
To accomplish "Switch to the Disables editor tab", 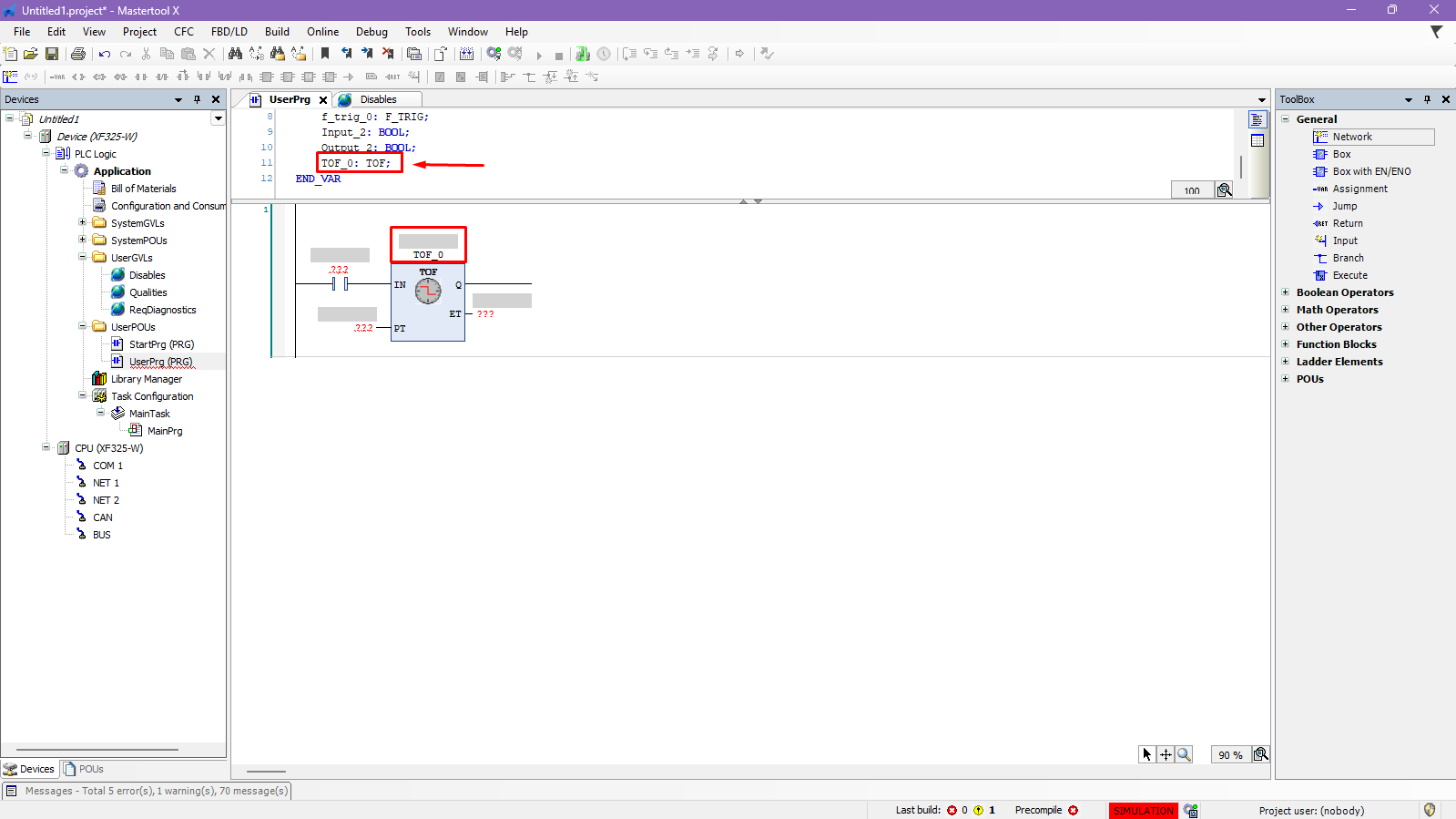I will pyautogui.click(x=377, y=99).
